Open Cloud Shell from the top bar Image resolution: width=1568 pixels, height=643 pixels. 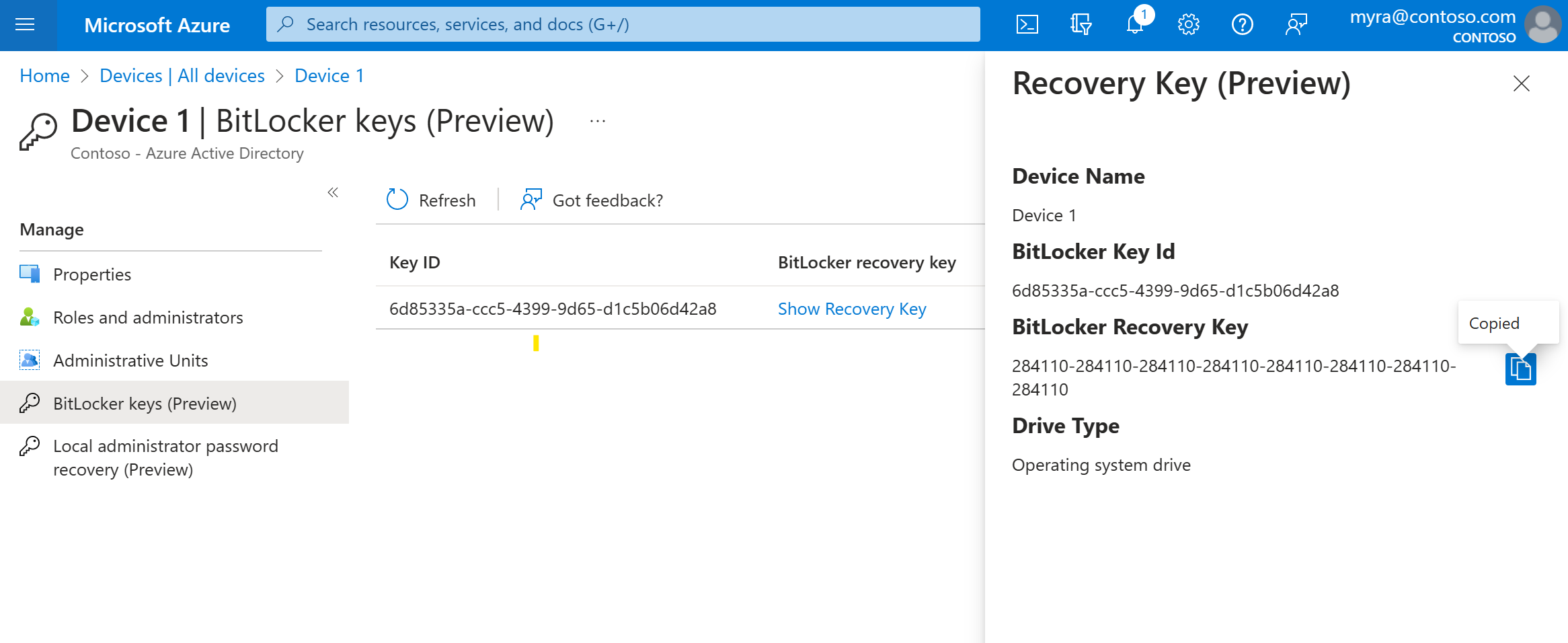click(x=1027, y=24)
